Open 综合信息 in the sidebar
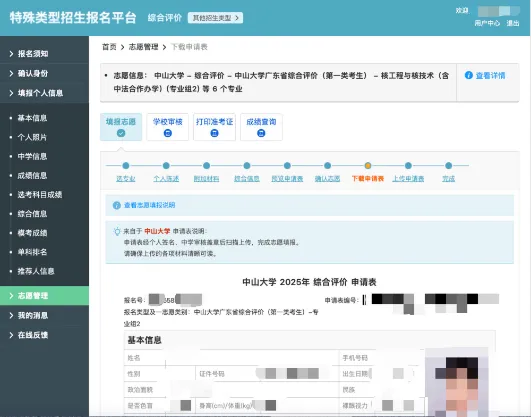 32,214
